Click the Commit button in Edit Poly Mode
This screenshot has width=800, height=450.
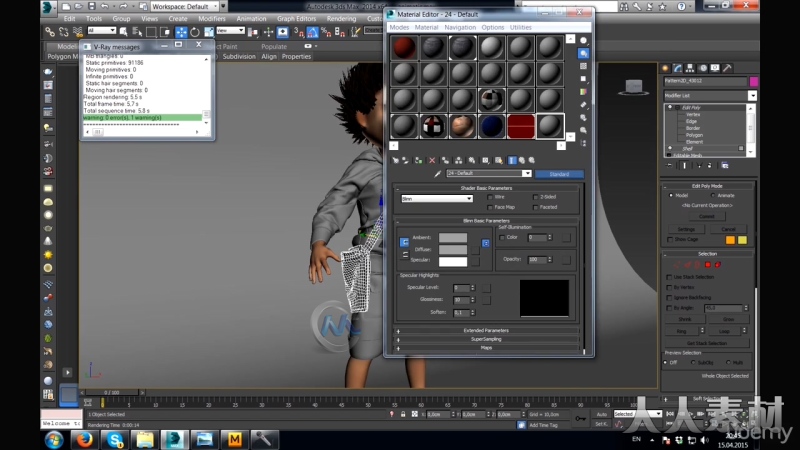click(x=706, y=216)
